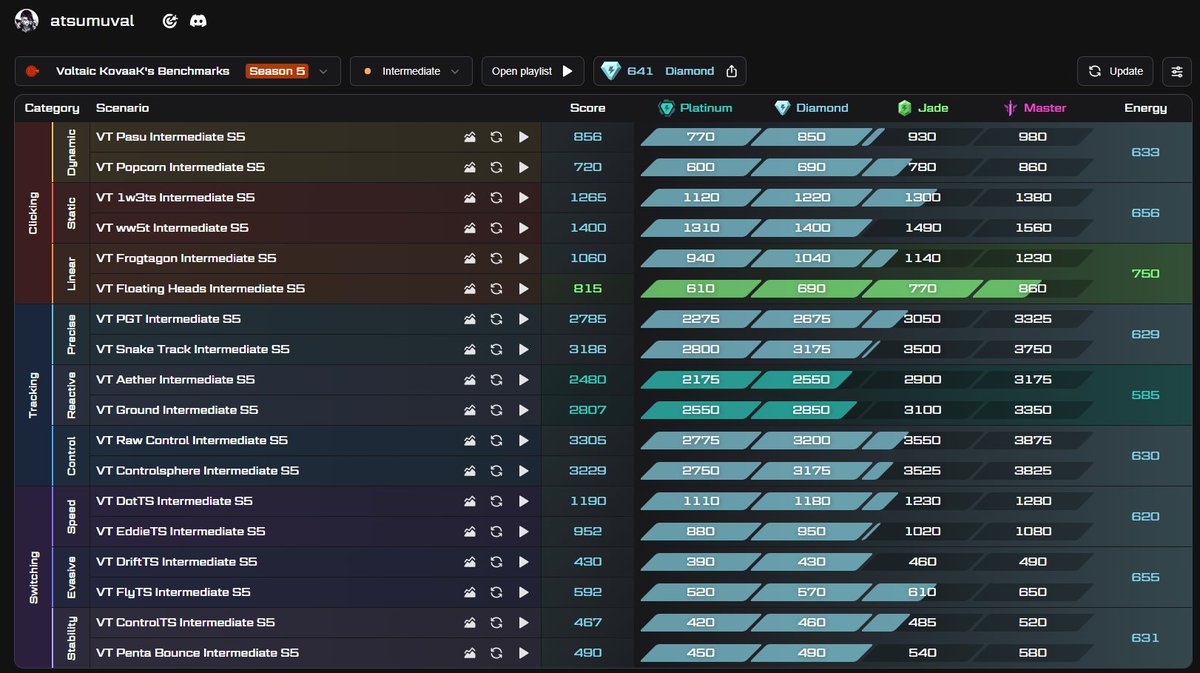Click the Open playlist button
The height and width of the screenshot is (673, 1200).
(533, 71)
